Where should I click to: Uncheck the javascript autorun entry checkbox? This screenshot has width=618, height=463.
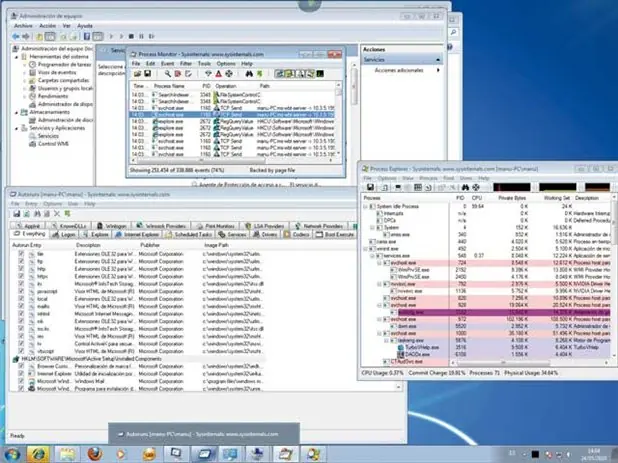[x=21, y=291]
